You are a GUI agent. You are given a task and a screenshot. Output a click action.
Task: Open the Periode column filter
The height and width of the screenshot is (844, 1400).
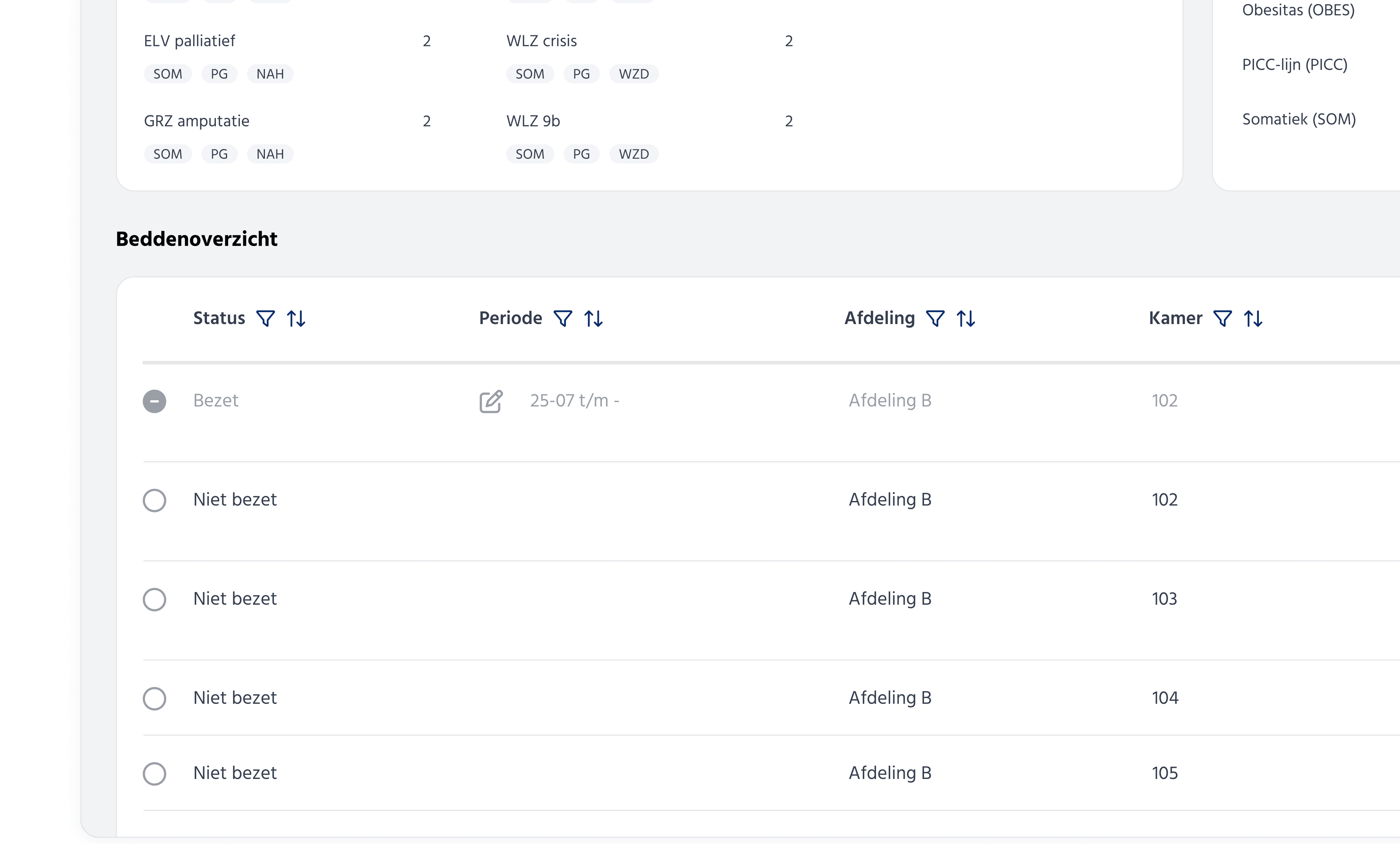pos(563,318)
